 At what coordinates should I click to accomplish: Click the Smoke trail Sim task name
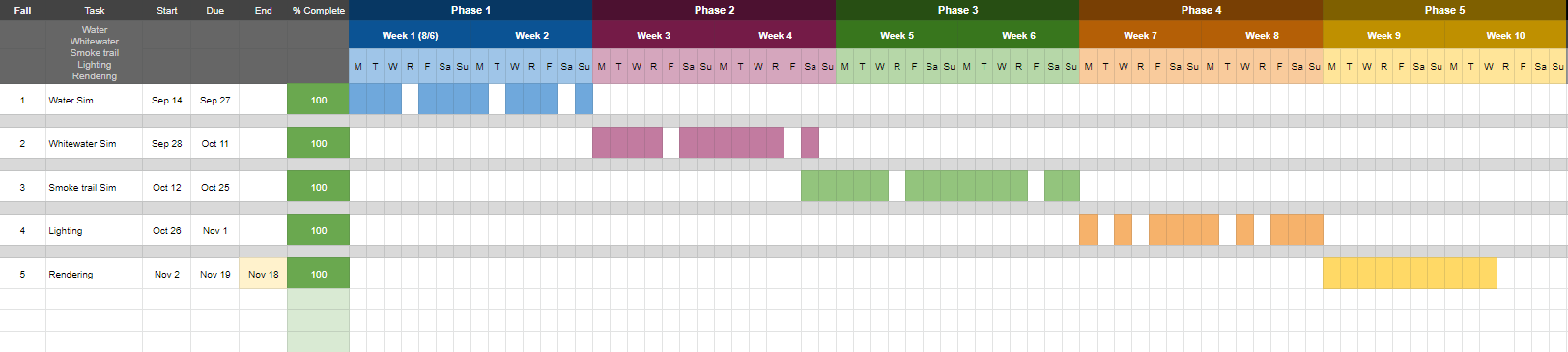pyautogui.click(x=82, y=188)
